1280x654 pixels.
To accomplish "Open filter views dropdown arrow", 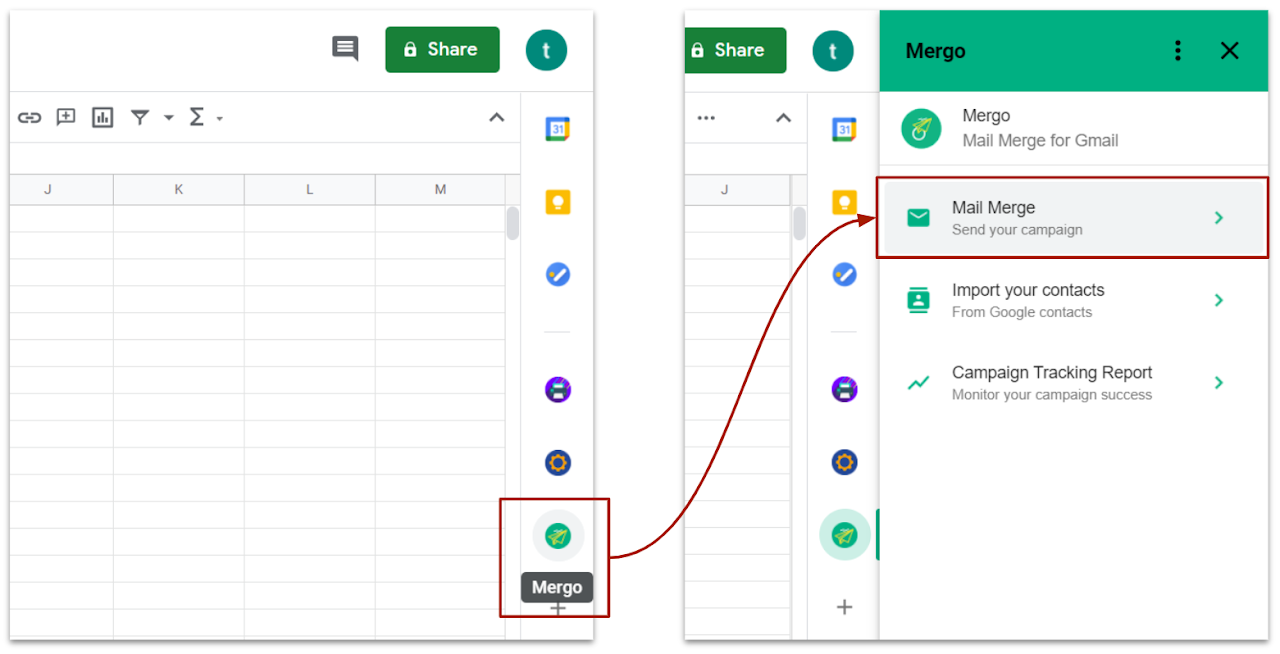I will pos(169,118).
